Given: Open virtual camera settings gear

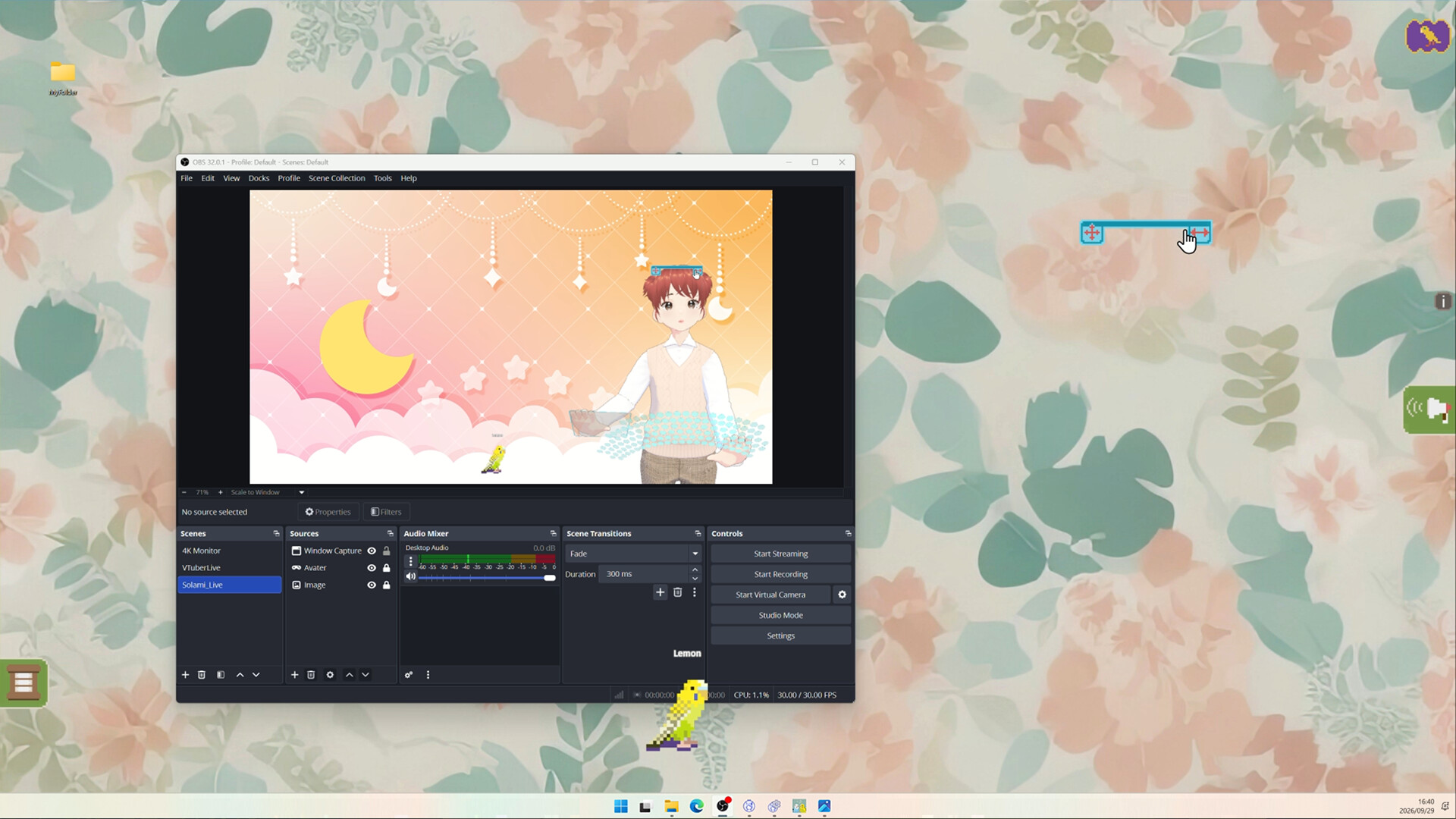Looking at the screenshot, I should coord(842,595).
